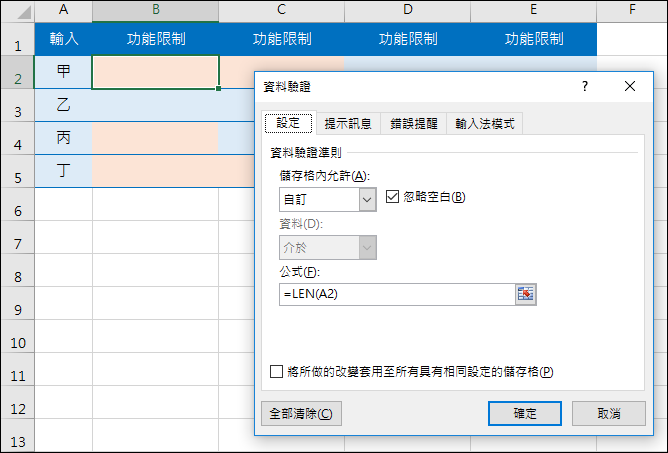
Task: Select row 6 header
Action: [x=17, y=205]
